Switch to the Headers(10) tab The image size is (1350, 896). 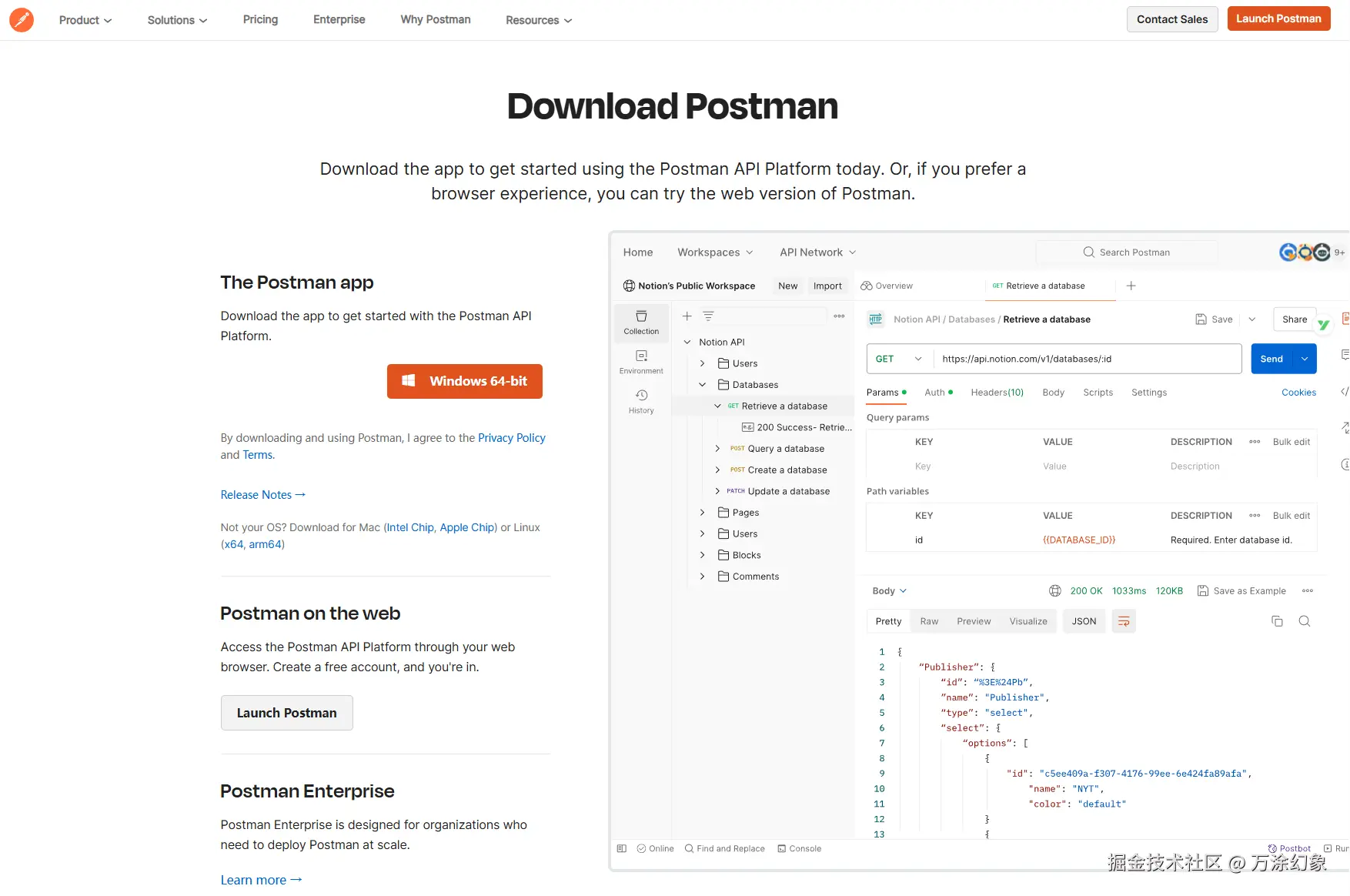997,393
